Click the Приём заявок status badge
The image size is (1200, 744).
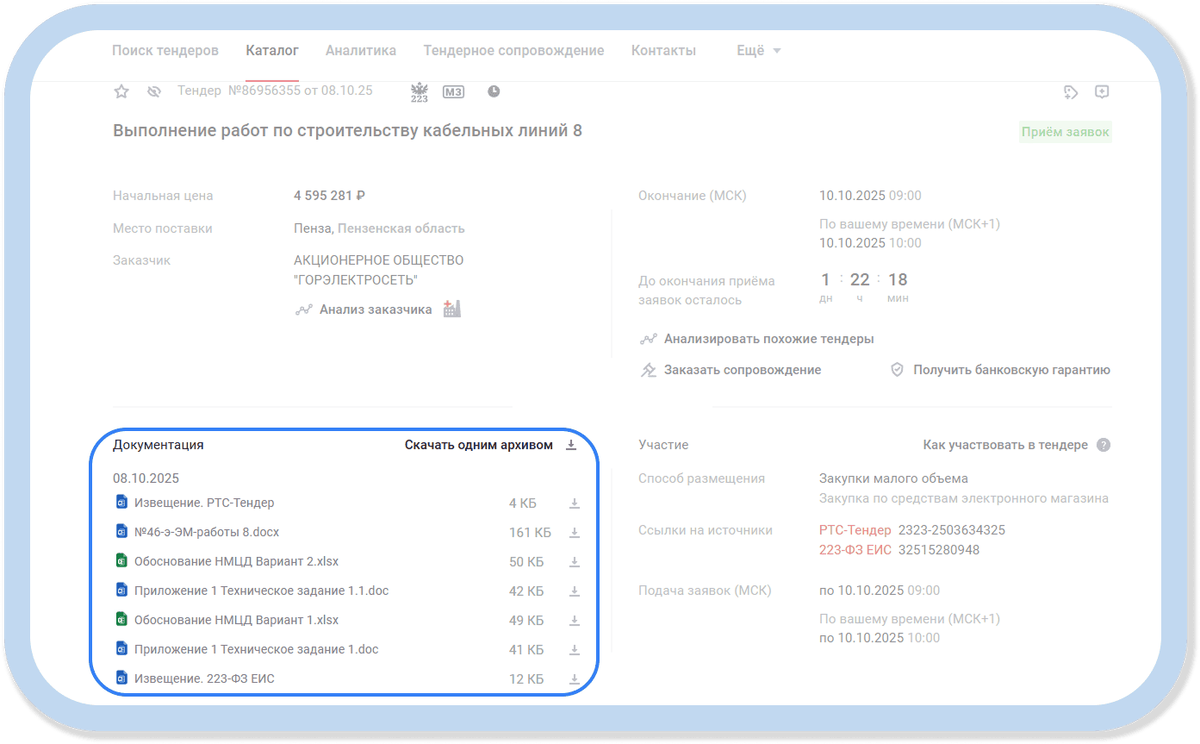(1065, 132)
